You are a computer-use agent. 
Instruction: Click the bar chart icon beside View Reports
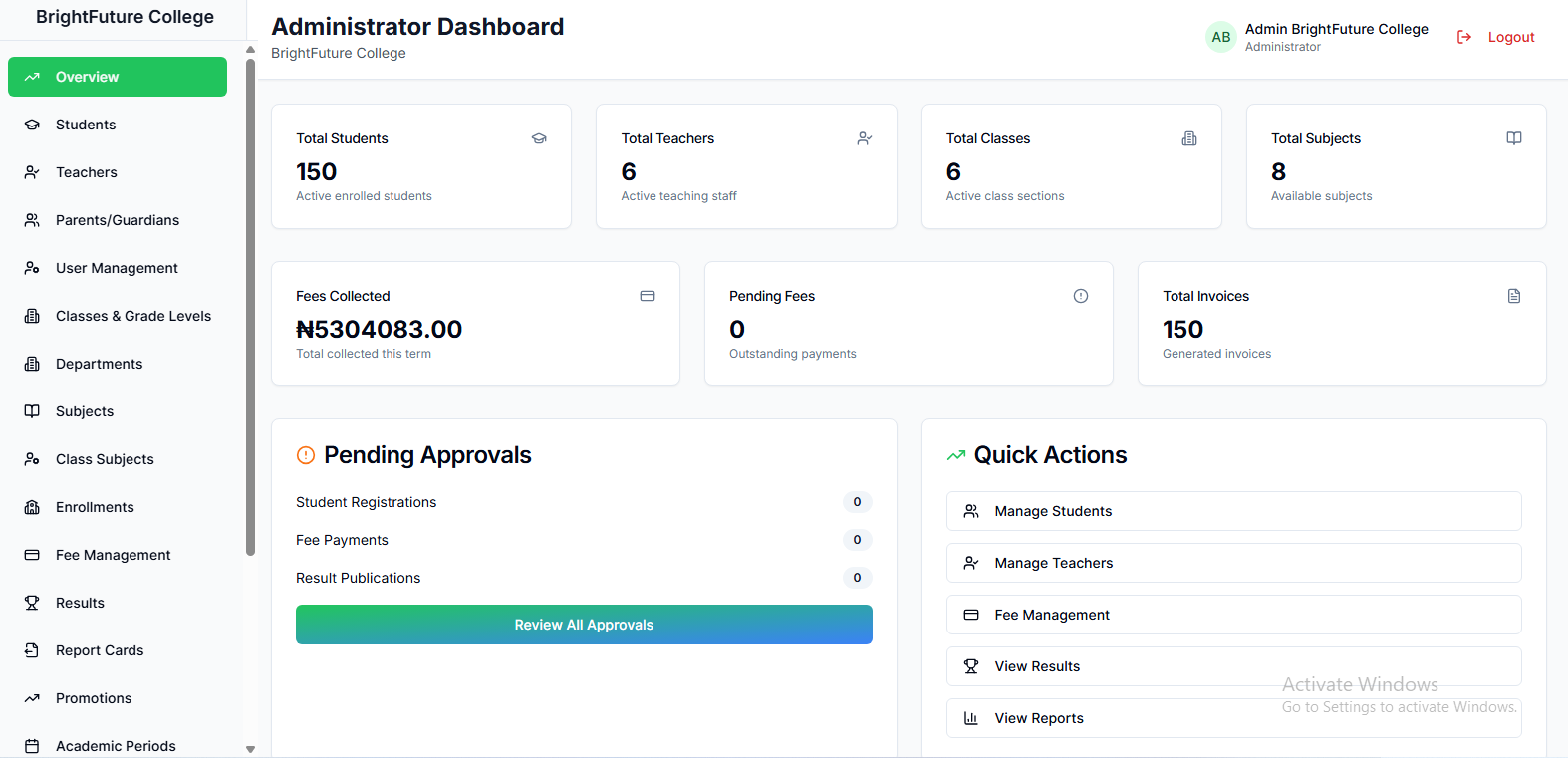971,718
